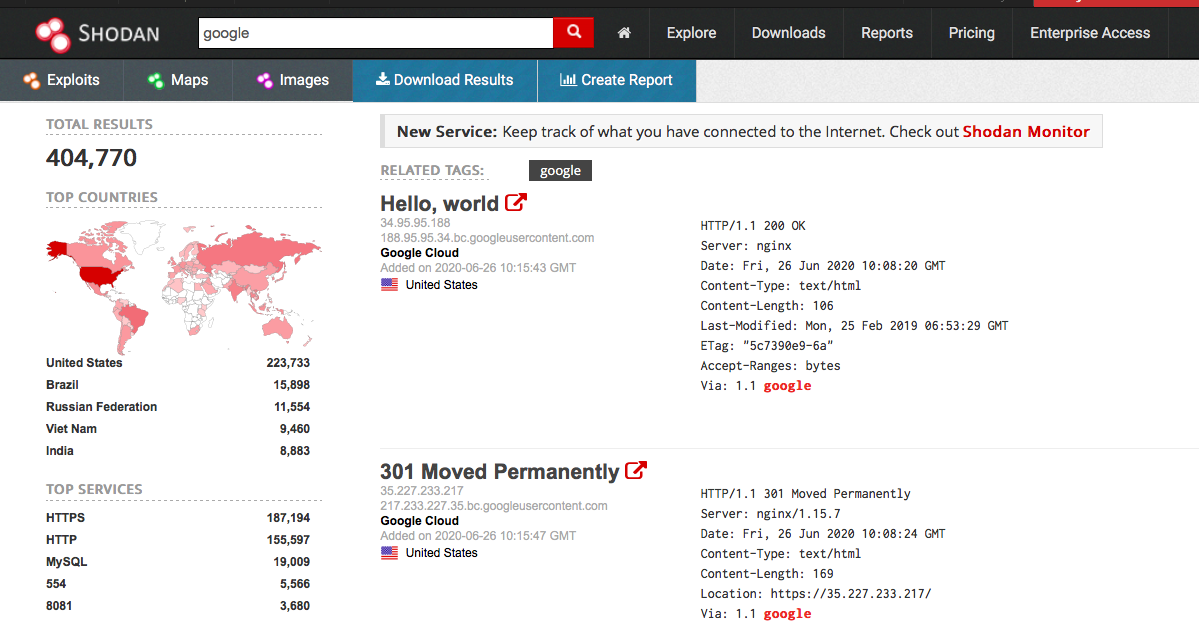The image size is (1199, 634).
Task: Open the Hello, world result title
Action: pyautogui.click(x=440, y=203)
